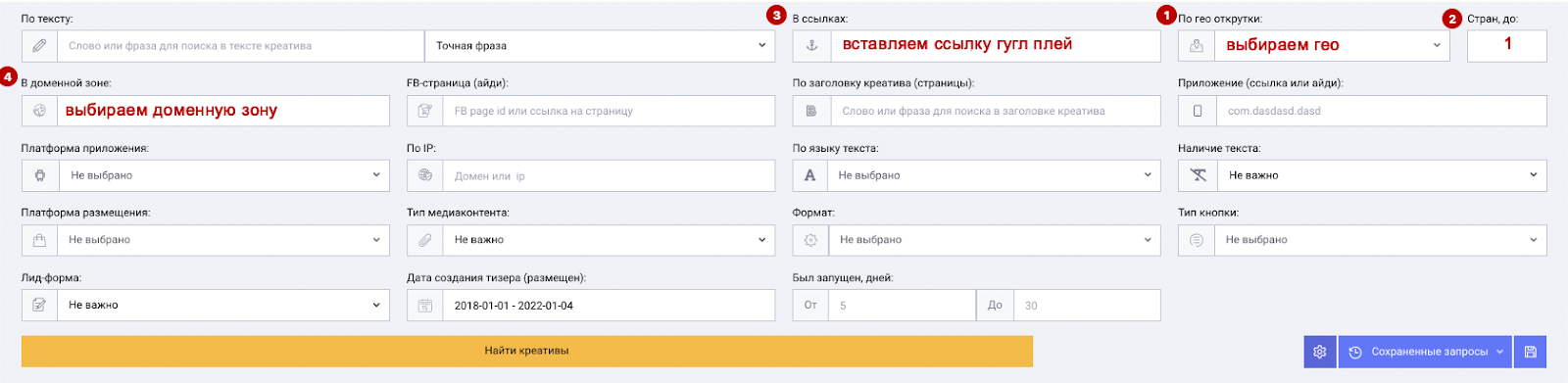
Task: Focus the 'От' days input showing 5
Action: coord(902,305)
